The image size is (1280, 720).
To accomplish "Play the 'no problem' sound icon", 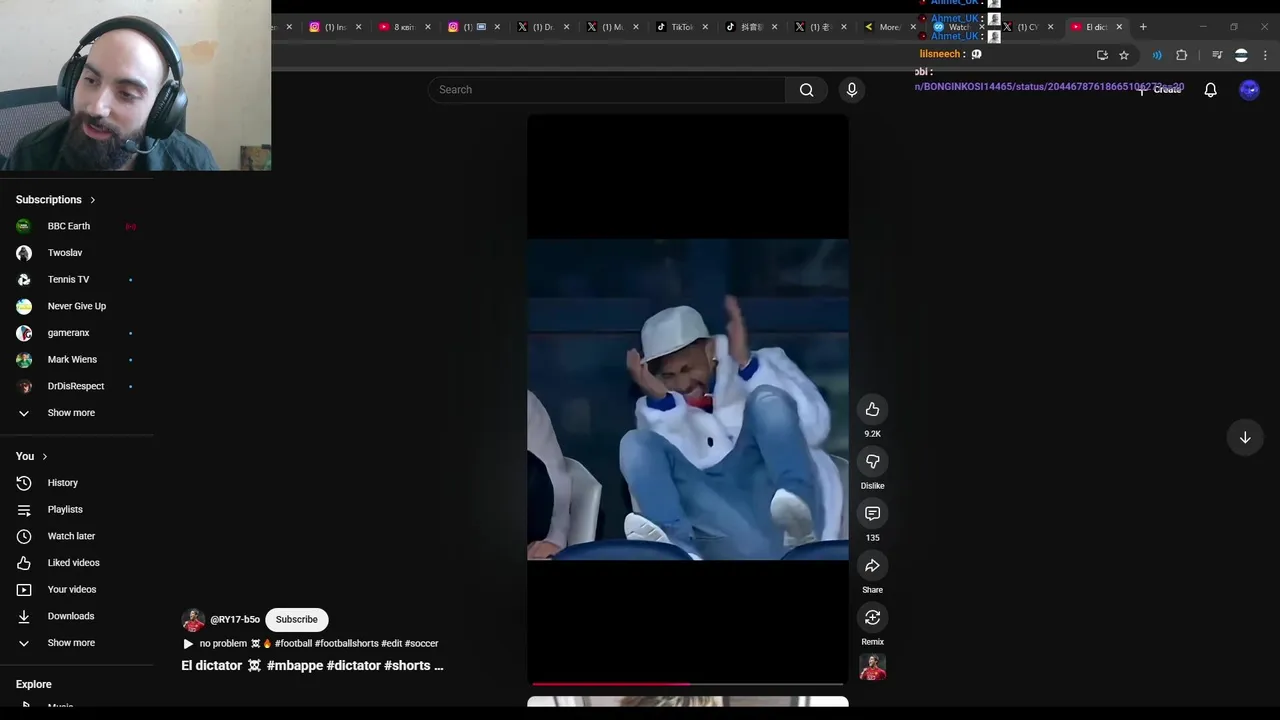I will point(188,644).
